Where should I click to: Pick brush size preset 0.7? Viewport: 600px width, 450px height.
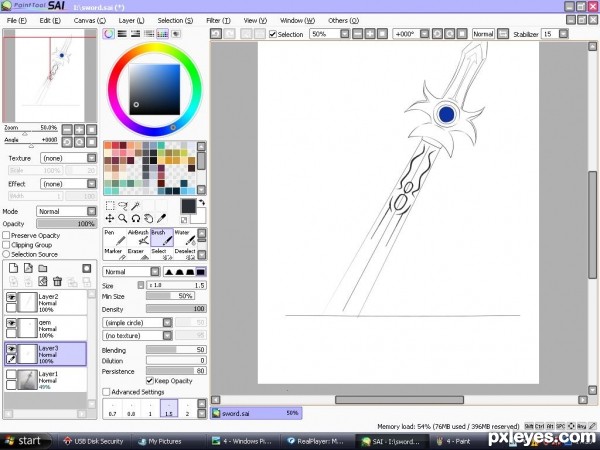click(x=112, y=409)
